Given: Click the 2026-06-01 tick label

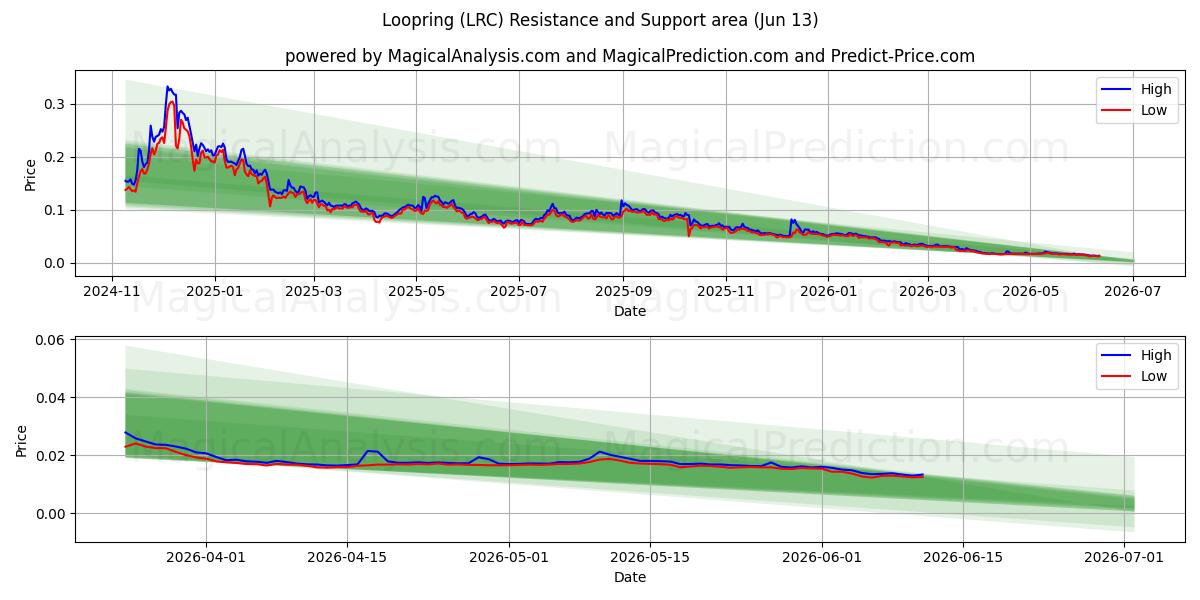Looking at the screenshot, I should pyautogui.click(x=822, y=557).
